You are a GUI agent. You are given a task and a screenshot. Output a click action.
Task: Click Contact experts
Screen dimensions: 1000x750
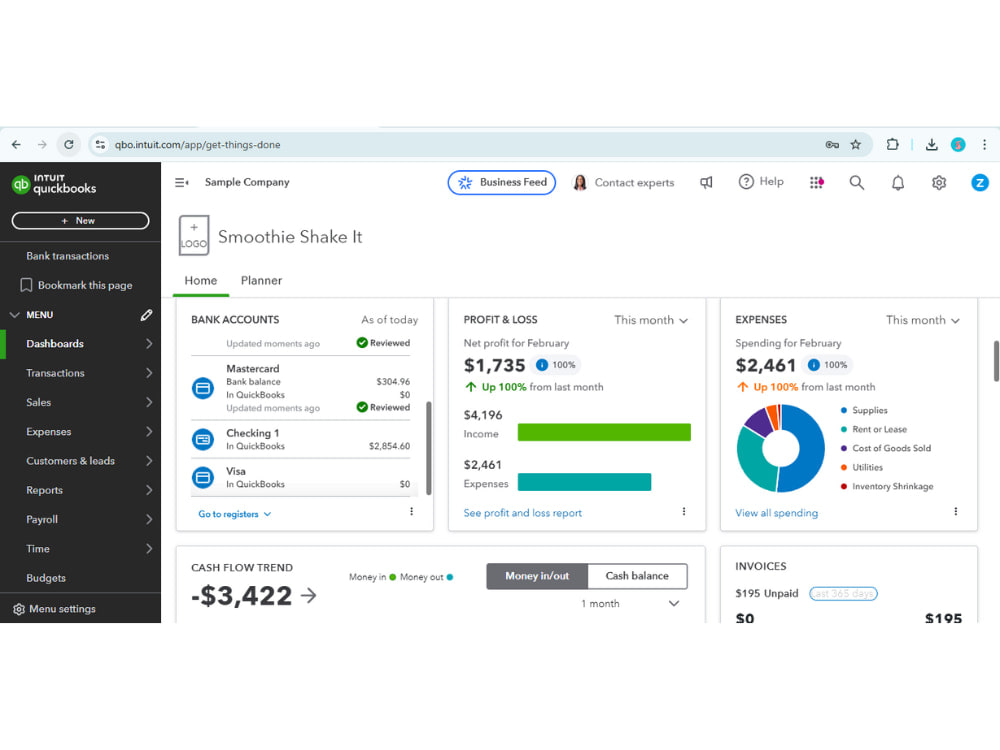click(x=623, y=182)
